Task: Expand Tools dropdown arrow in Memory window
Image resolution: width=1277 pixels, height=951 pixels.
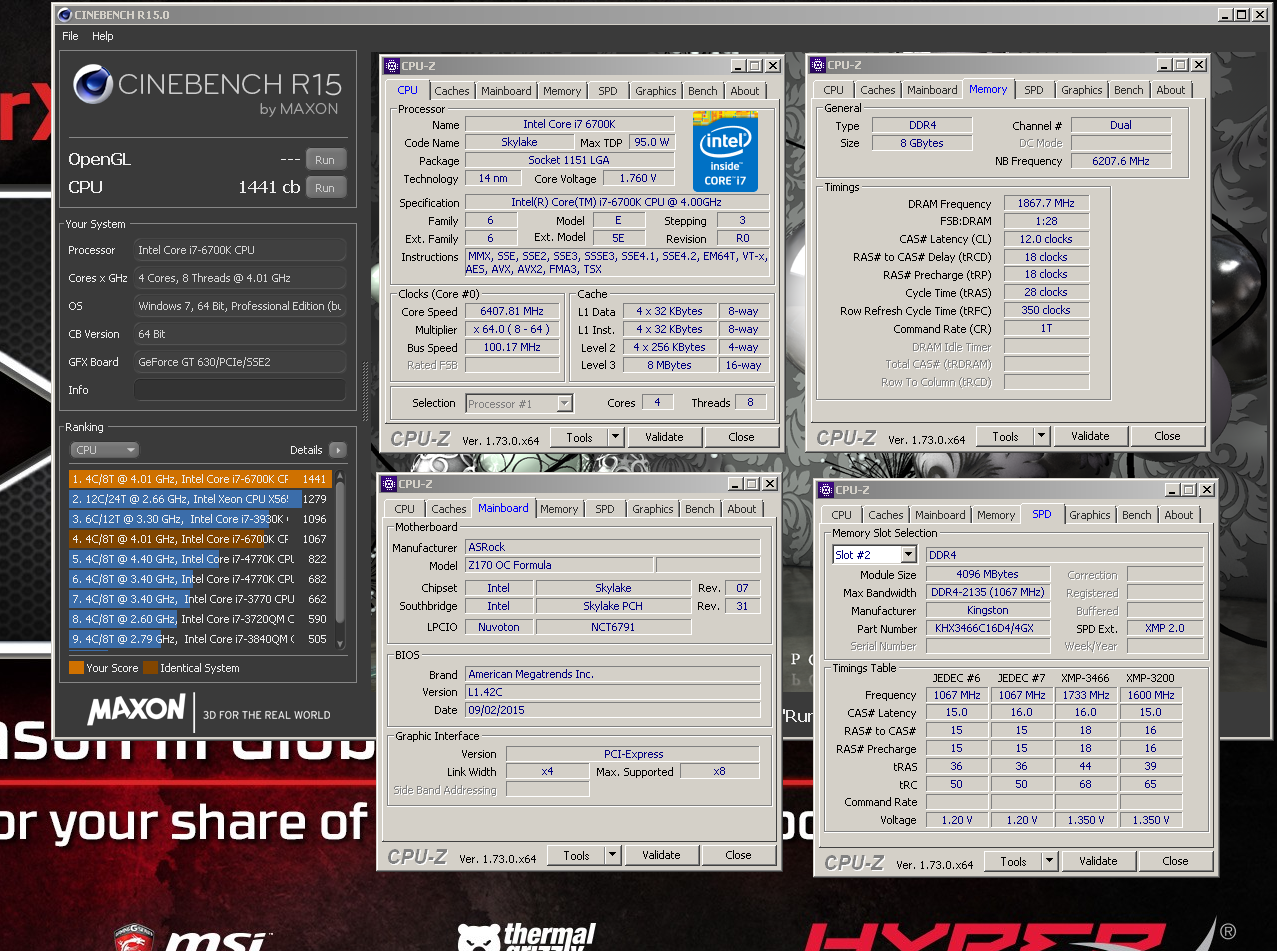Action: (1041, 436)
